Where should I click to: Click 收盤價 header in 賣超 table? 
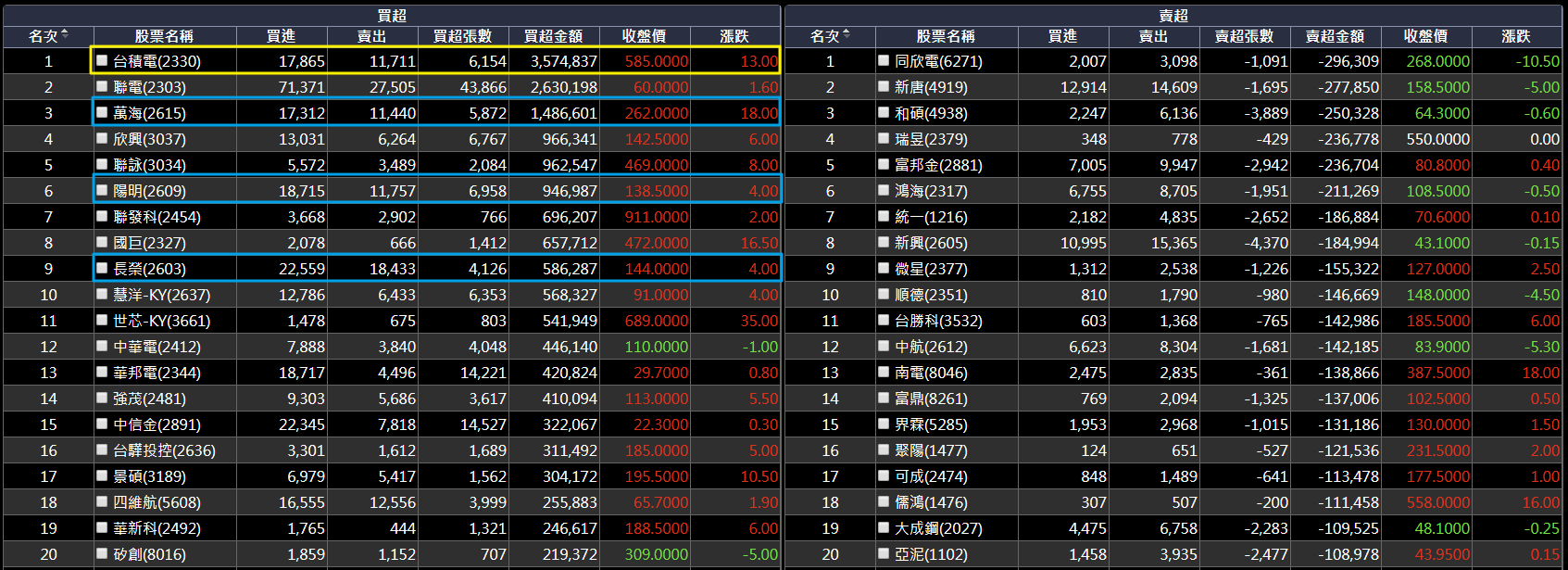tap(1426, 36)
